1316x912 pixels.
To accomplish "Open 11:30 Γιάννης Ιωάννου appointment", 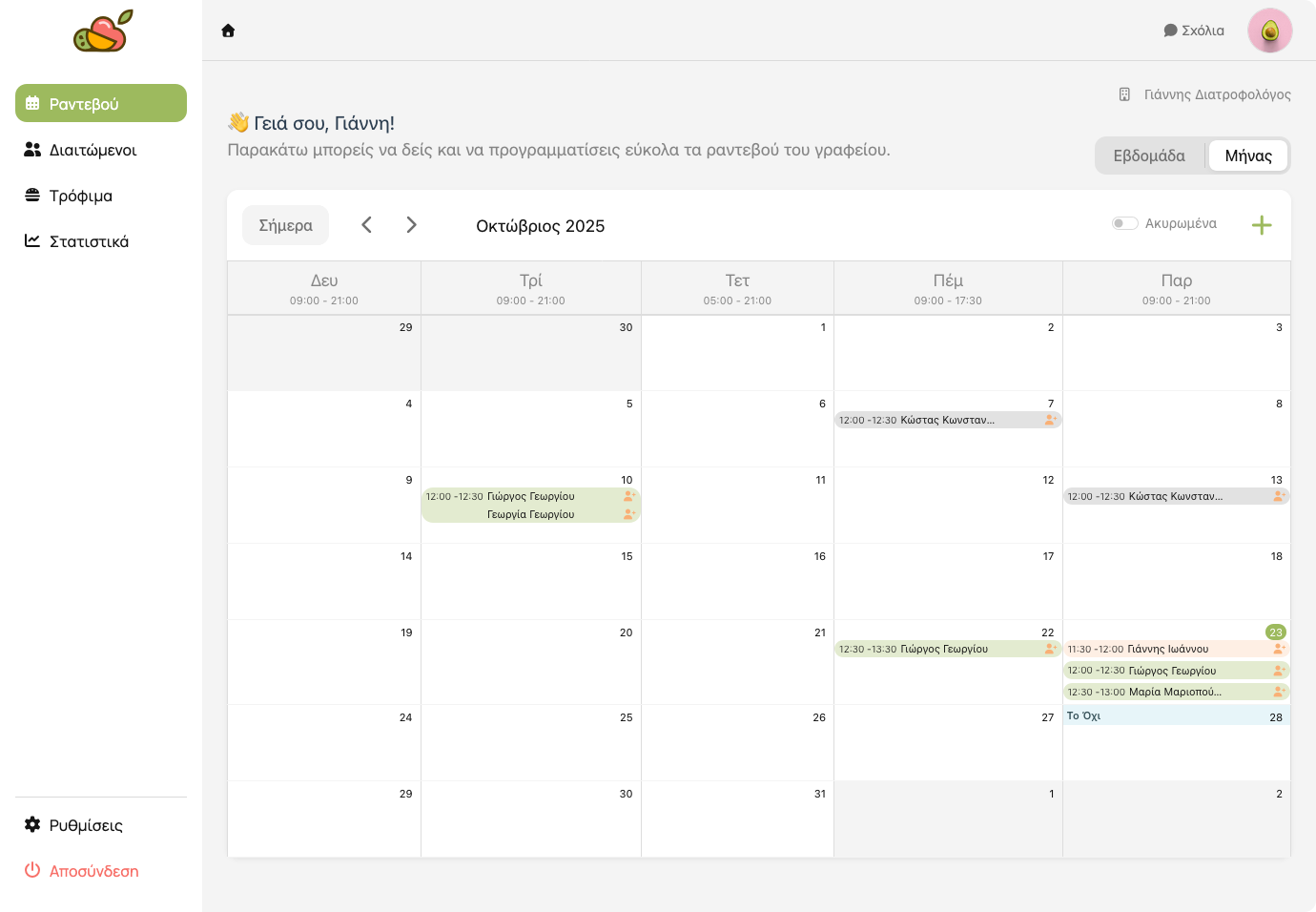I will [1168, 649].
